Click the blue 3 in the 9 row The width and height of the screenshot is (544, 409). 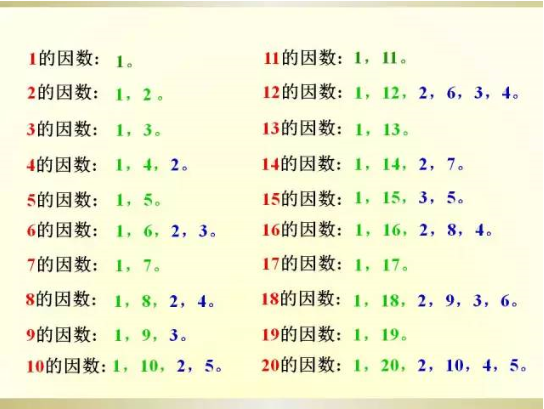click(x=174, y=335)
